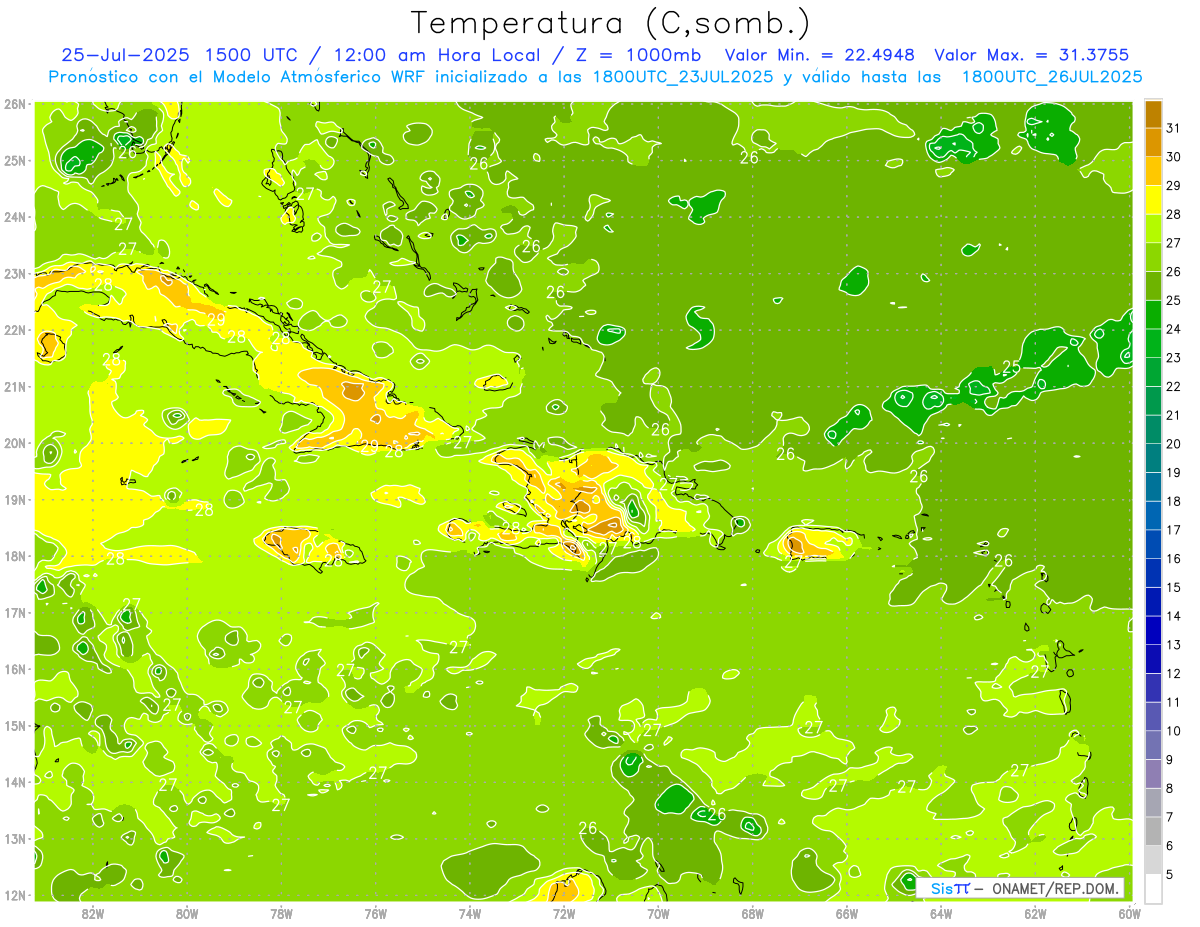The width and height of the screenshot is (1200, 927).
Task: Click the "13N" latitude axis label
Action: tap(15, 839)
